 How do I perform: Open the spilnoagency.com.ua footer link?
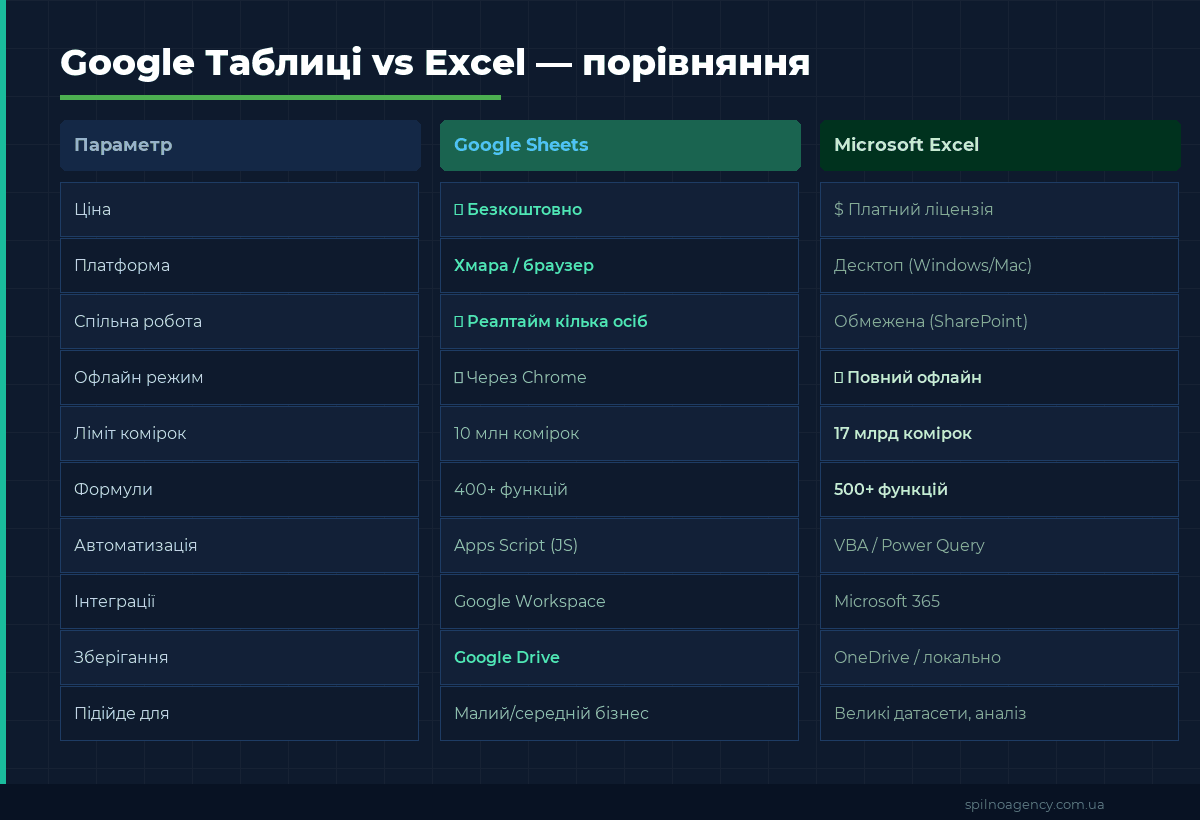(x=1035, y=804)
